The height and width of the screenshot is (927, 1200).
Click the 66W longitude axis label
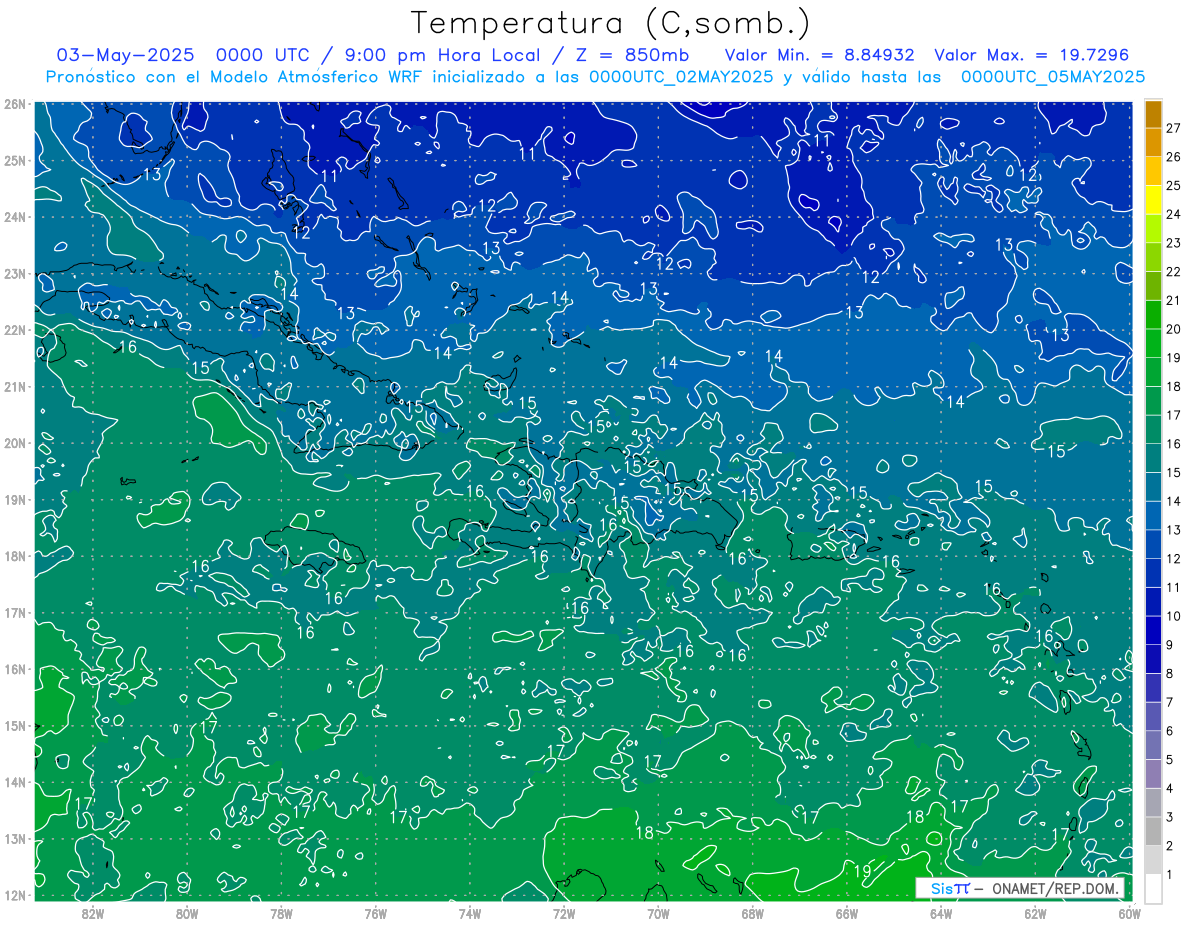point(846,913)
